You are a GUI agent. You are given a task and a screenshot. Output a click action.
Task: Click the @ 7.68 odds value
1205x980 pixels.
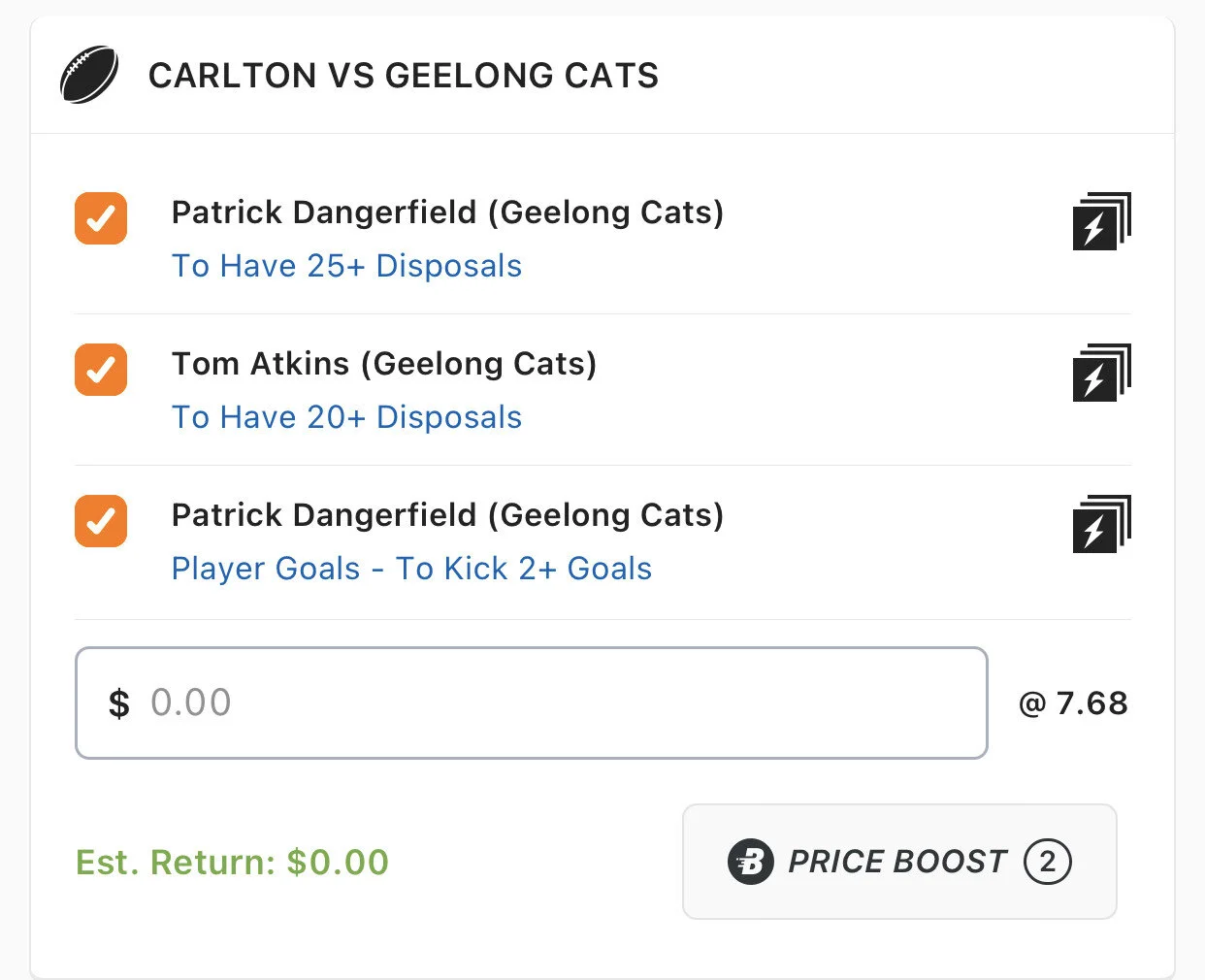1073,703
